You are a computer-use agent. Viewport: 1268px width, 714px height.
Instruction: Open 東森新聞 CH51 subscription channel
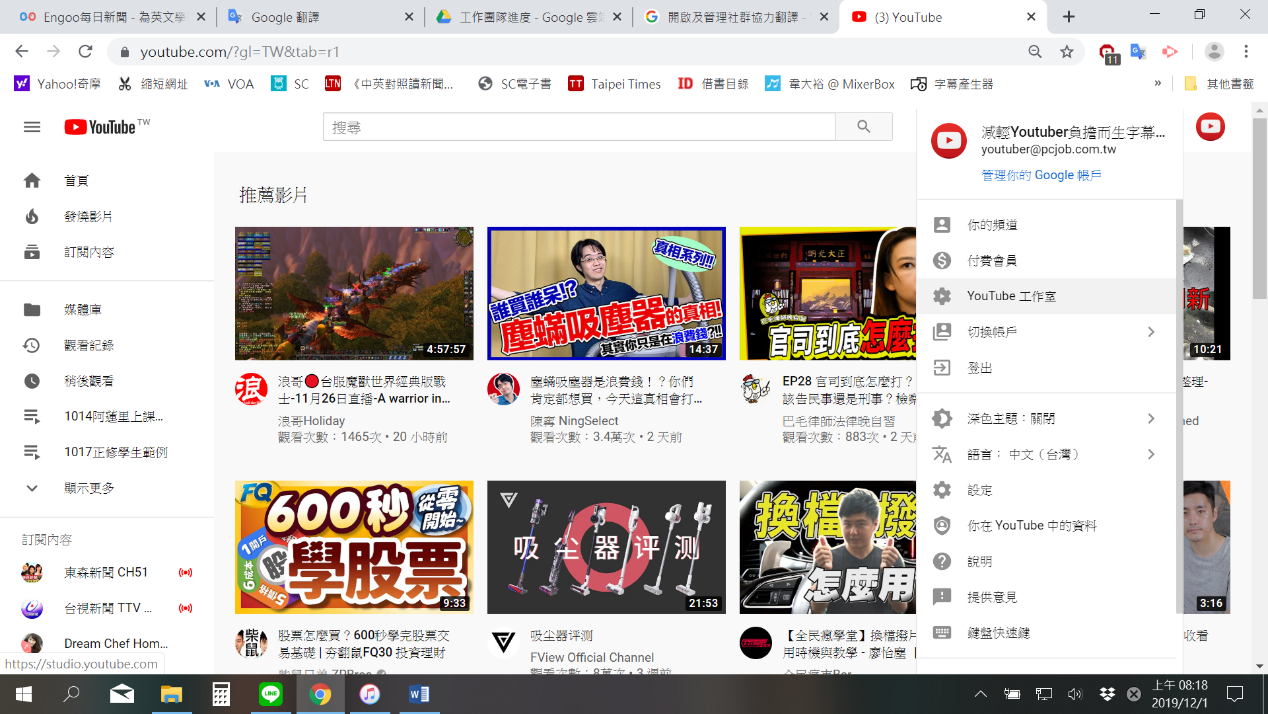point(107,573)
